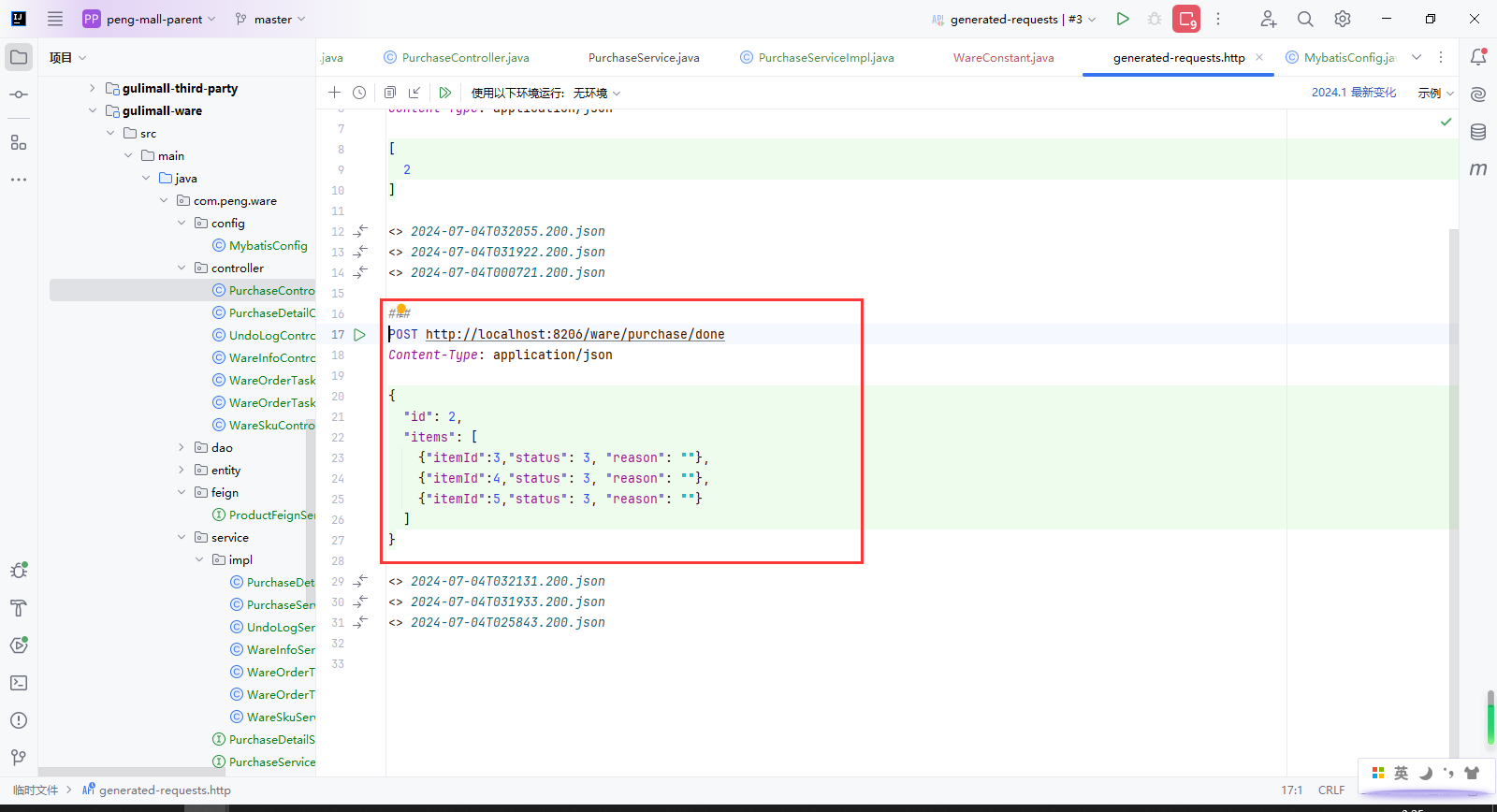Open the Debug tool window
The height and width of the screenshot is (812, 1497).
[x=19, y=571]
